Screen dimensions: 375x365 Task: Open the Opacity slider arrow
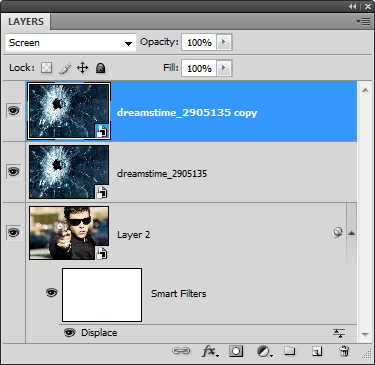click(224, 42)
